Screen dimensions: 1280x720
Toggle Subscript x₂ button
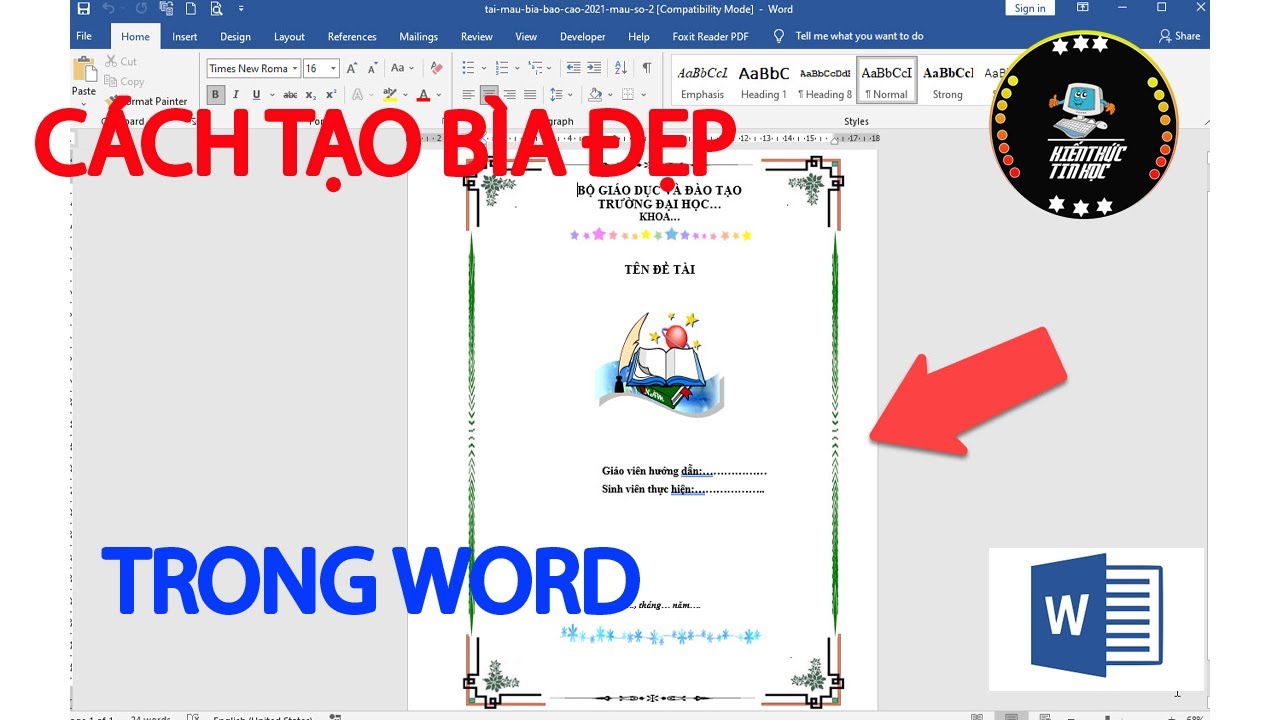(311, 95)
